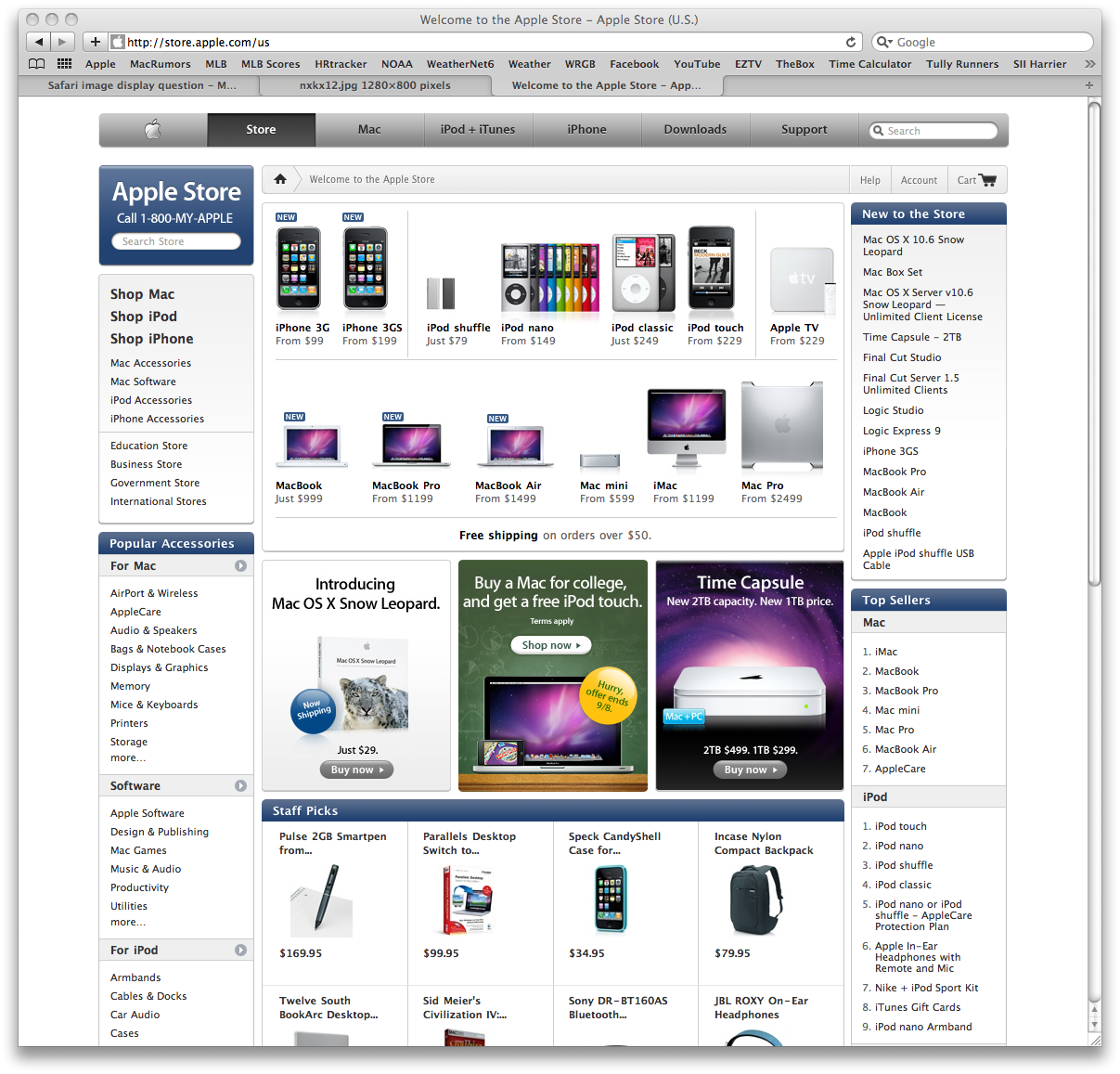This screenshot has width=1120, height=1074.
Task: Select the iMac product image
Action: [687, 429]
